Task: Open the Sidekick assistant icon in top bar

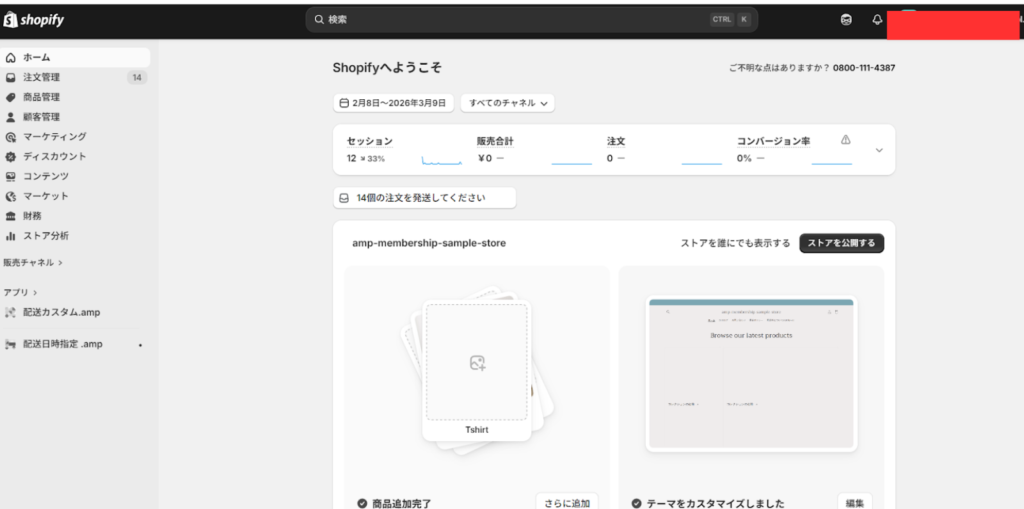Action: click(846, 19)
